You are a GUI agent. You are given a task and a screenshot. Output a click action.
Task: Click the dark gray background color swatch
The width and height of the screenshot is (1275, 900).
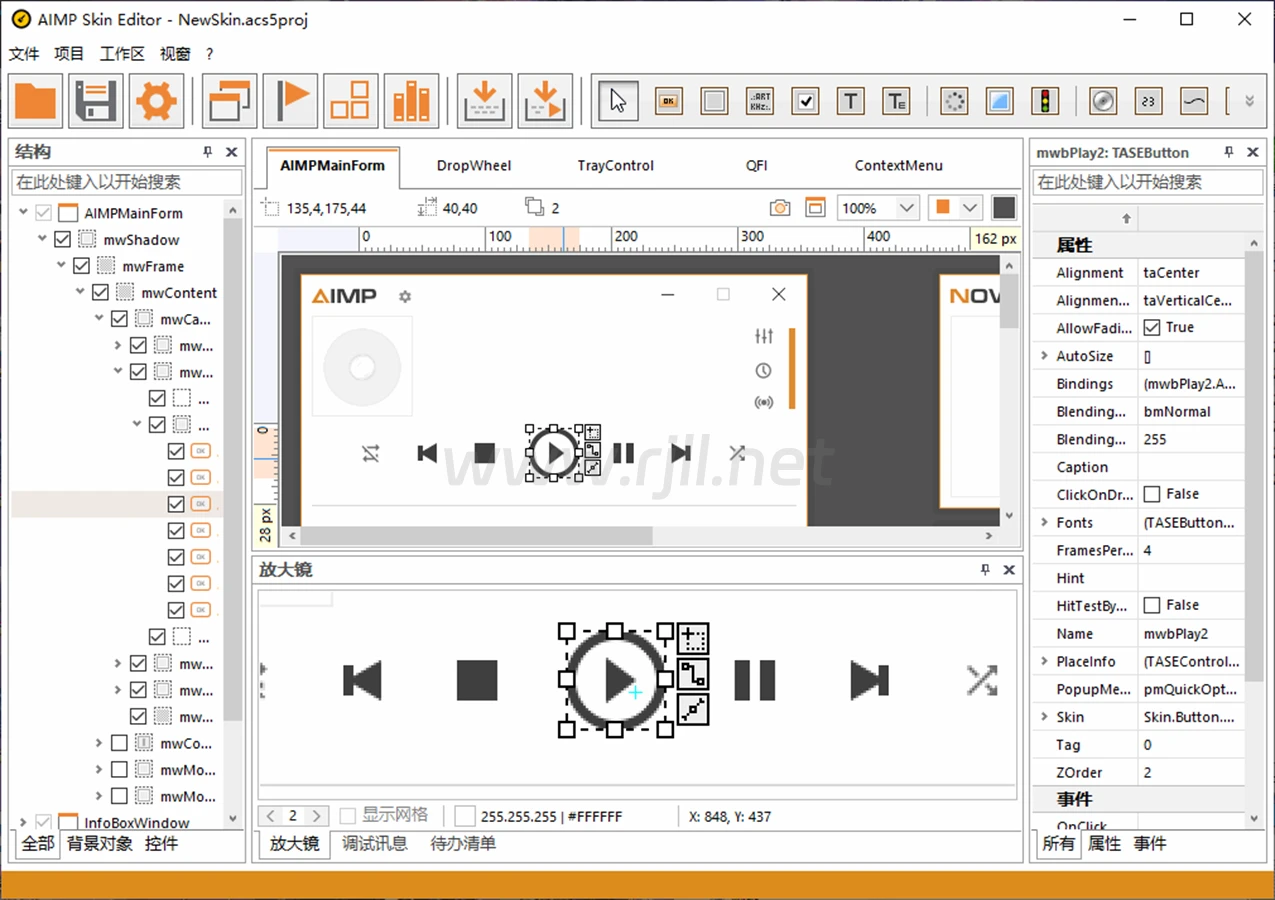[x=1004, y=208]
